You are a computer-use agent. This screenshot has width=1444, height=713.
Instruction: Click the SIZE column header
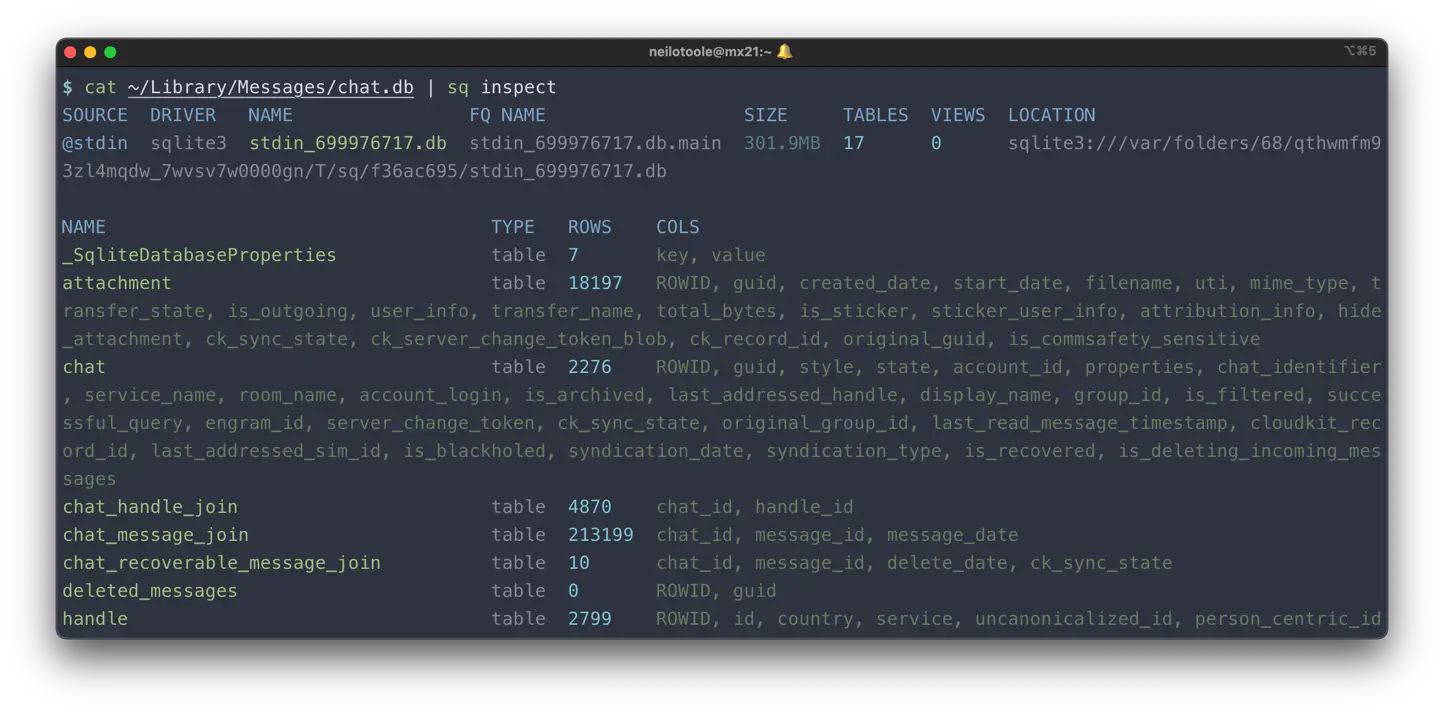765,115
